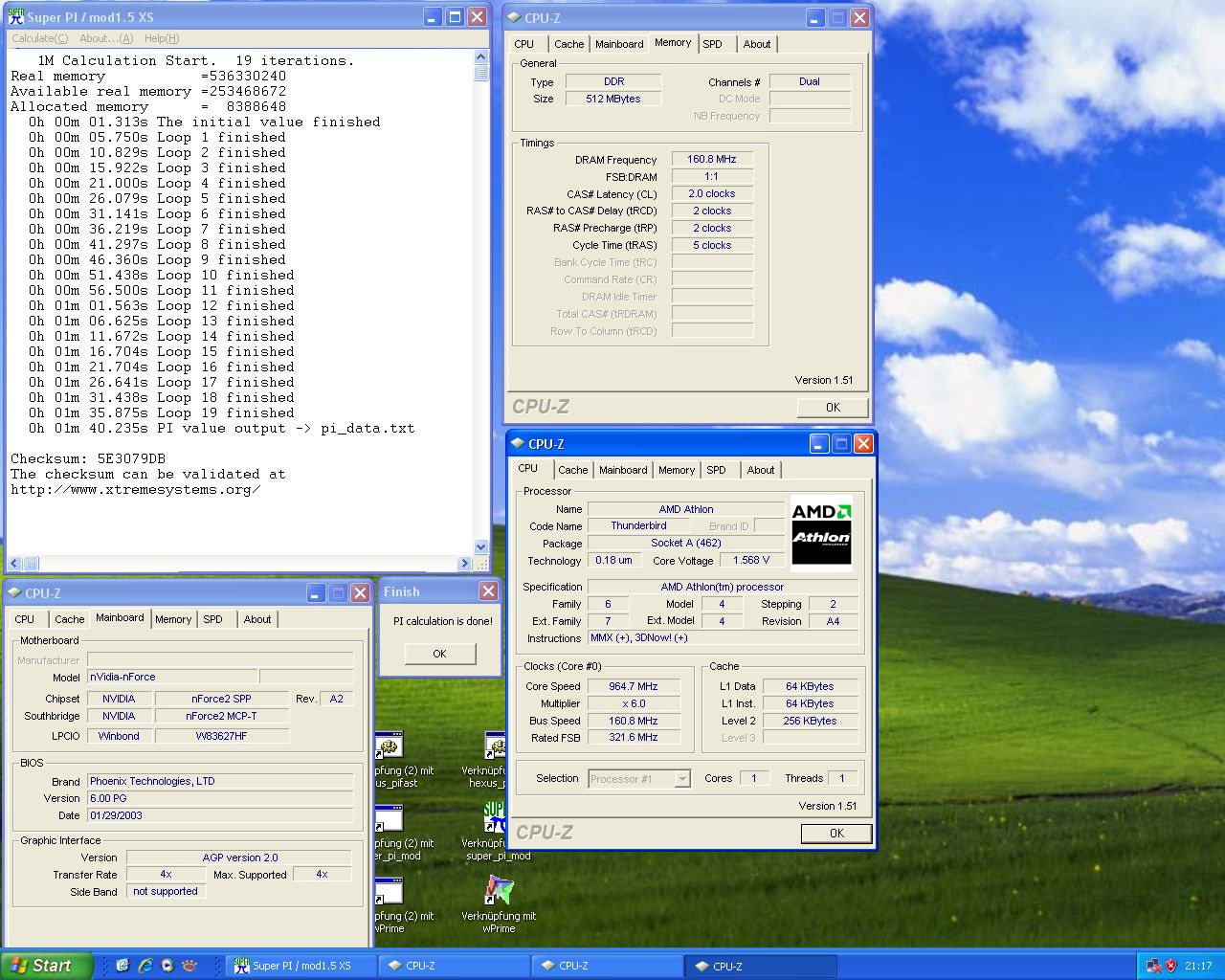Viewport: 1225px width, 980px height.
Task: In the CPU-Z window showing Processor info, open the About tab
Action: coord(761,470)
